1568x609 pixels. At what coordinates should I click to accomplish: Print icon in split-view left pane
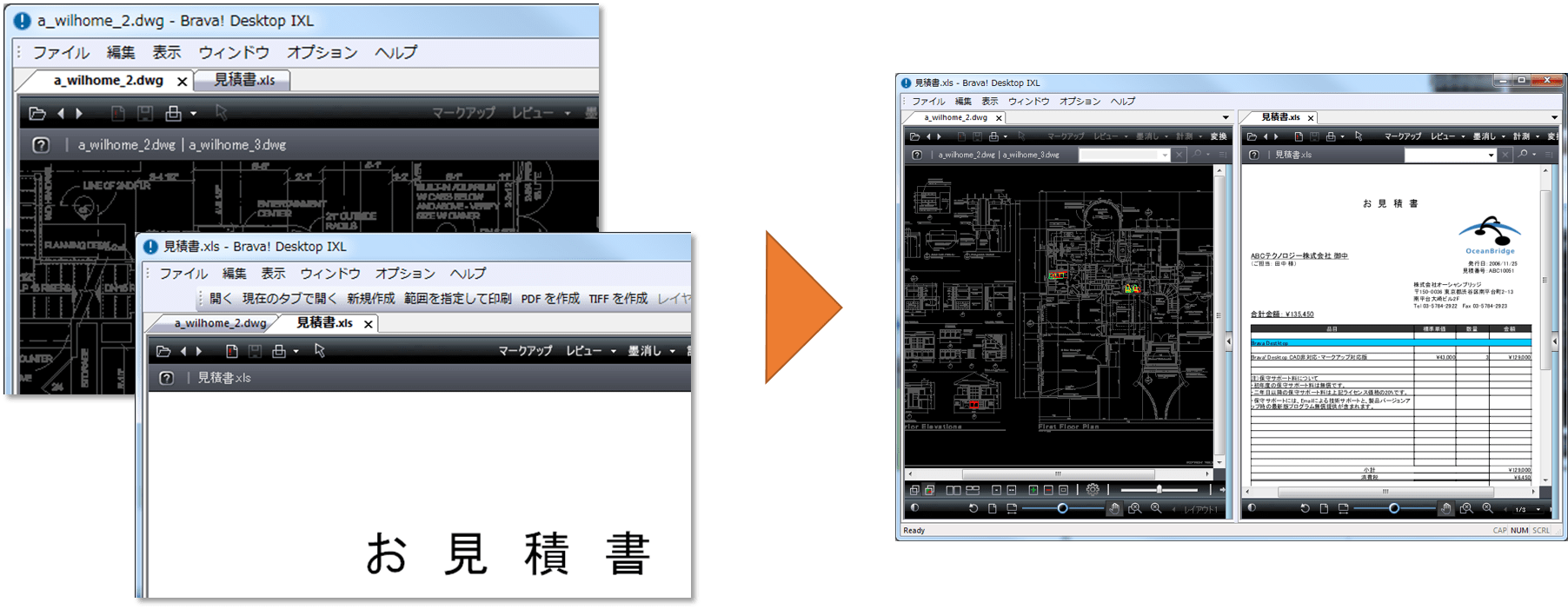coord(993,136)
